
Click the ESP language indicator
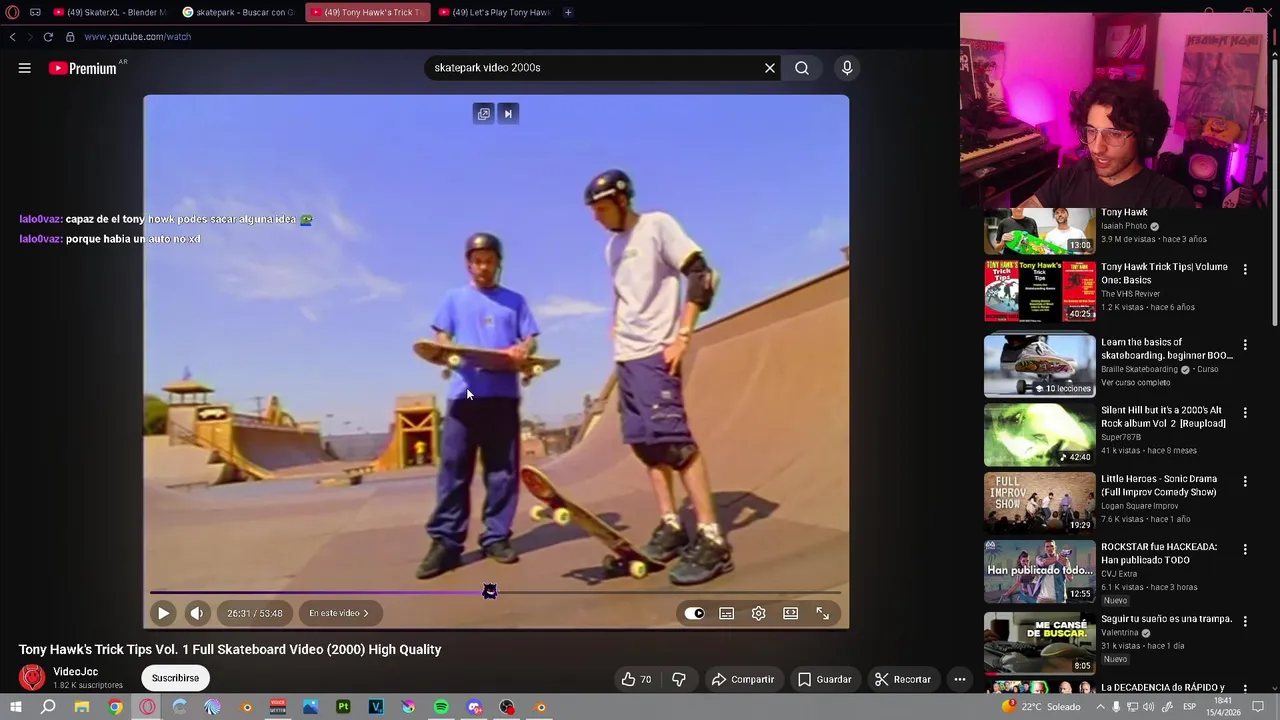(x=1190, y=707)
